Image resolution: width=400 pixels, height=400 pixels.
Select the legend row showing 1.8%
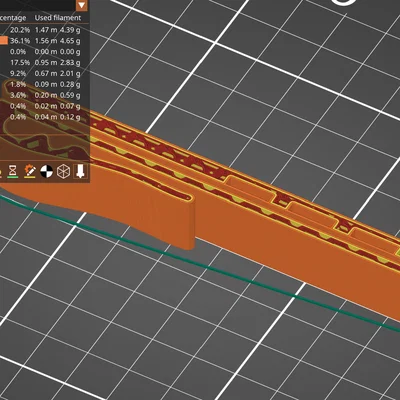(x=44, y=84)
